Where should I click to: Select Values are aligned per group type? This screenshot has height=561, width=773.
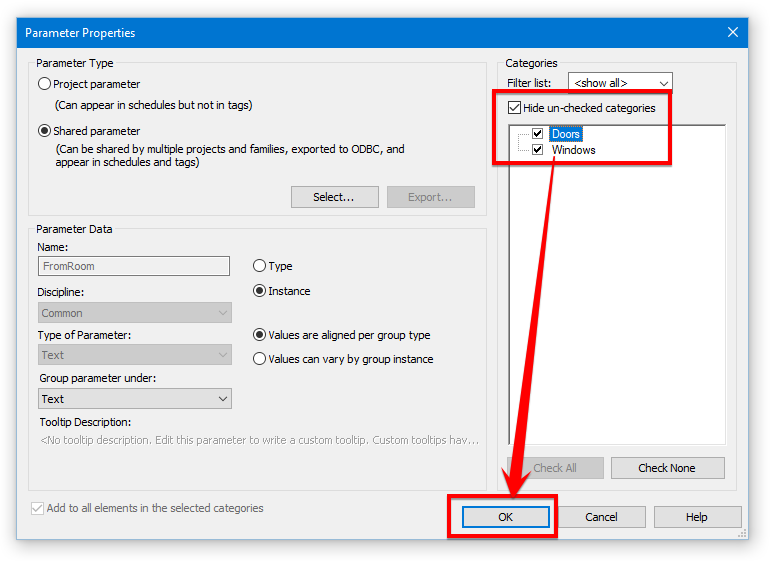click(x=259, y=335)
